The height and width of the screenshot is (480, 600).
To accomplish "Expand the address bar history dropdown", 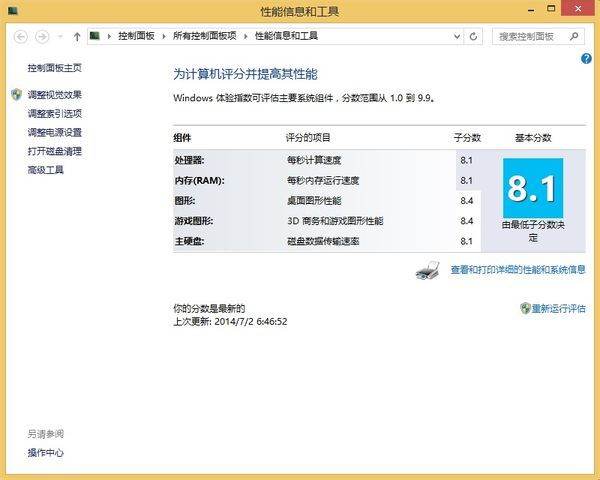I will point(459,36).
